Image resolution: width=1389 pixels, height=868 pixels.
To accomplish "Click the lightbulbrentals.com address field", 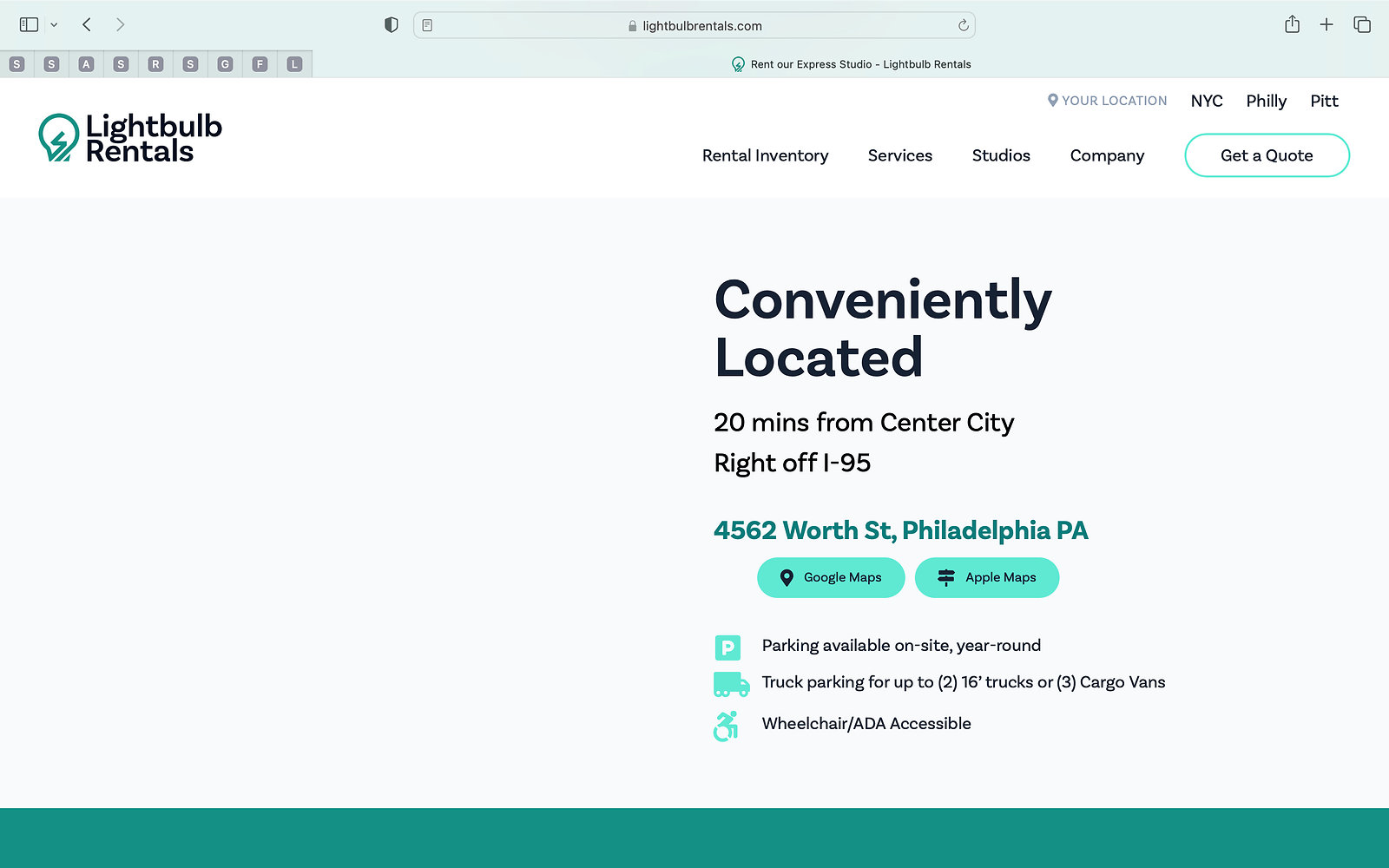I will pos(694,26).
